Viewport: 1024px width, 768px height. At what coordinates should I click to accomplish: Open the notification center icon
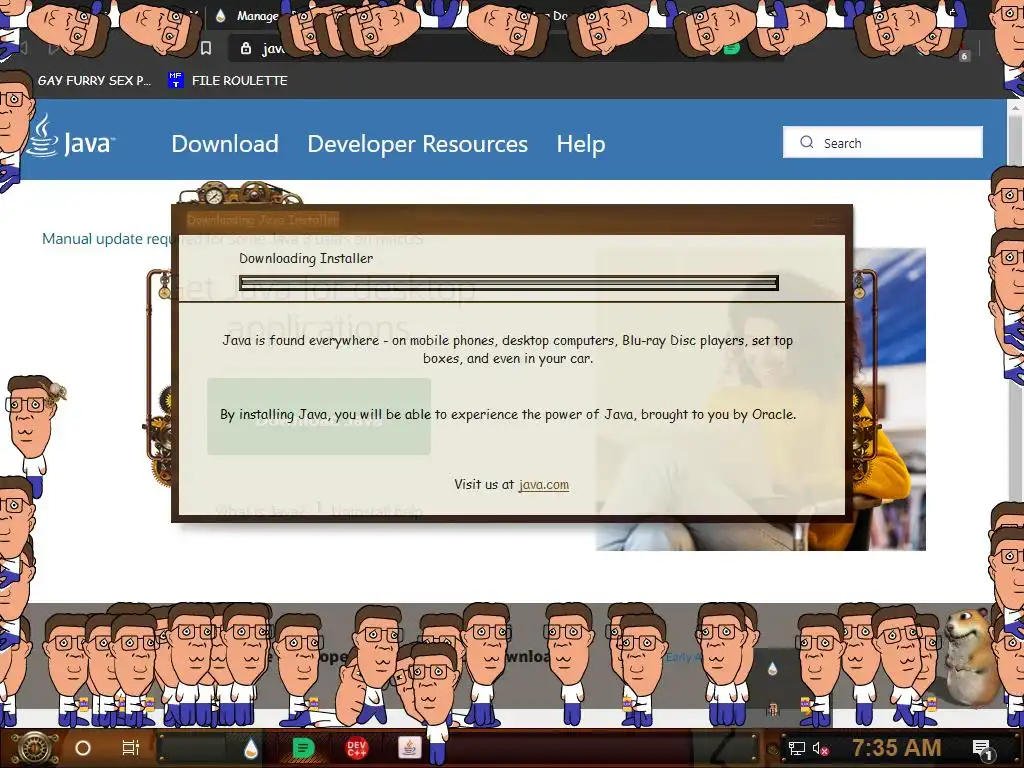tap(982, 750)
